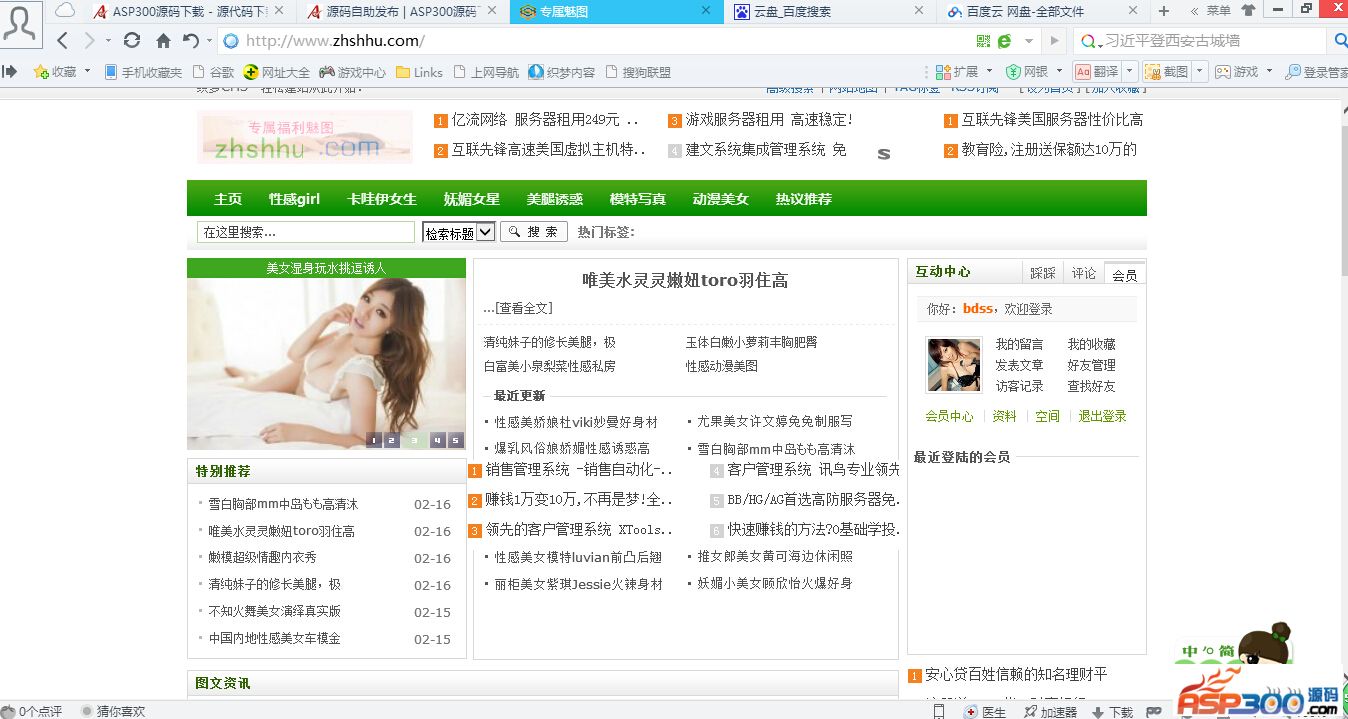This screenshot has height=719, width=1348.
Task: Open the 模特写真 navigation menu item
Action: [637, 199]
